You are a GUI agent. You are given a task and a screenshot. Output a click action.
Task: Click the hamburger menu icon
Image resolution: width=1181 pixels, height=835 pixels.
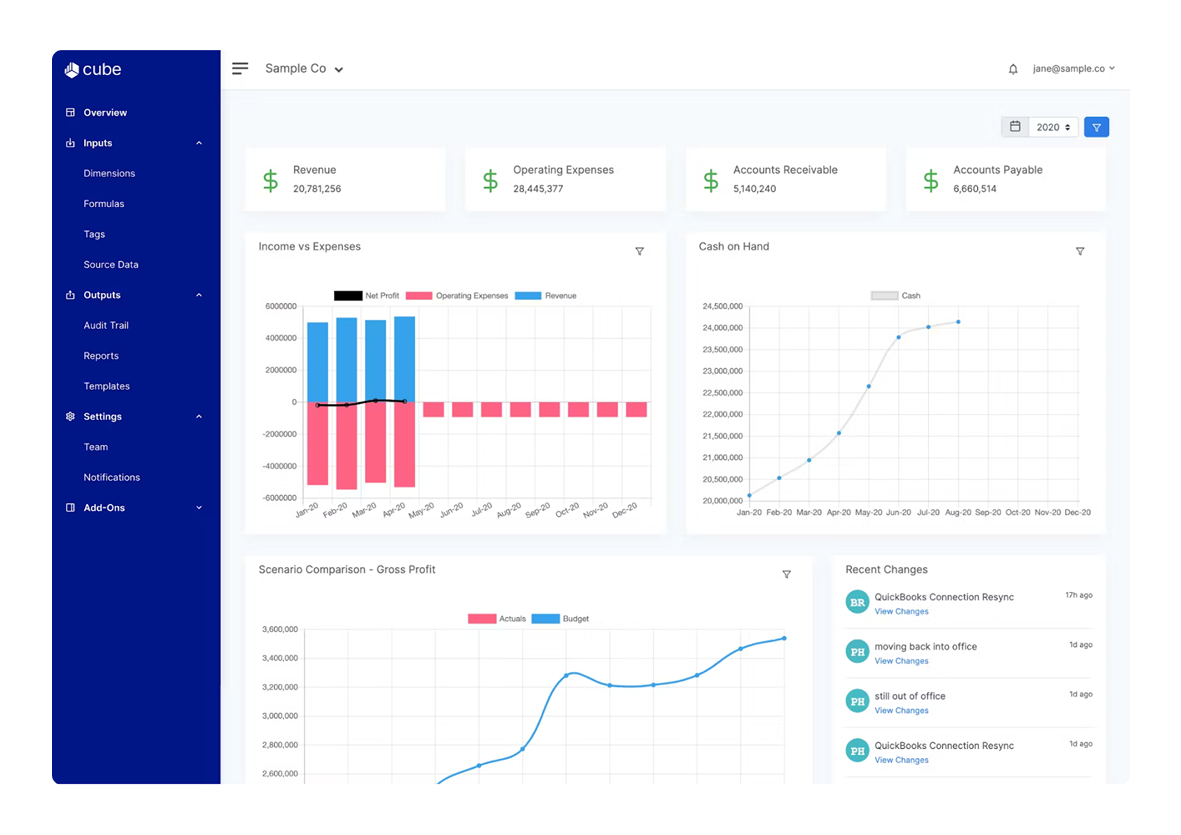(x=240, y=68)
